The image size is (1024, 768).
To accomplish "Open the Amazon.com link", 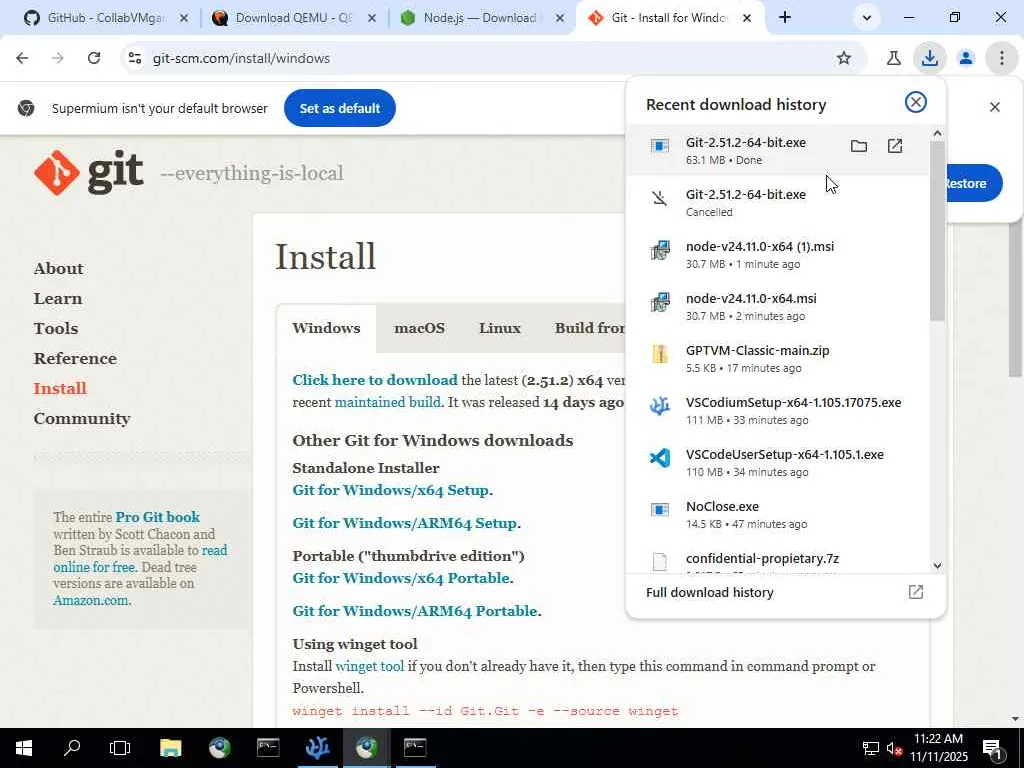I will click(90, 600).
